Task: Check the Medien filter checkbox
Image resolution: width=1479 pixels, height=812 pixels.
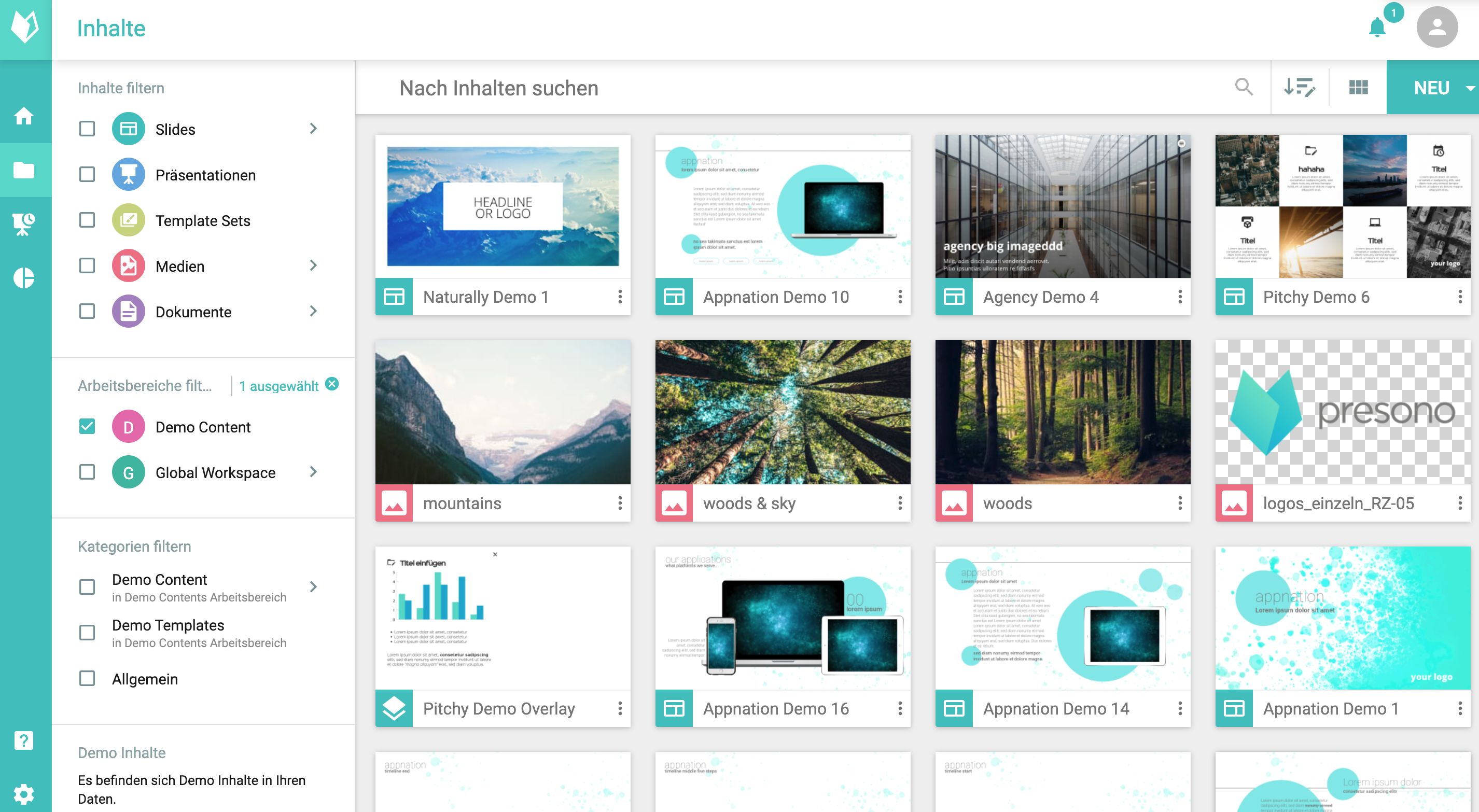Action: point(87,265)
